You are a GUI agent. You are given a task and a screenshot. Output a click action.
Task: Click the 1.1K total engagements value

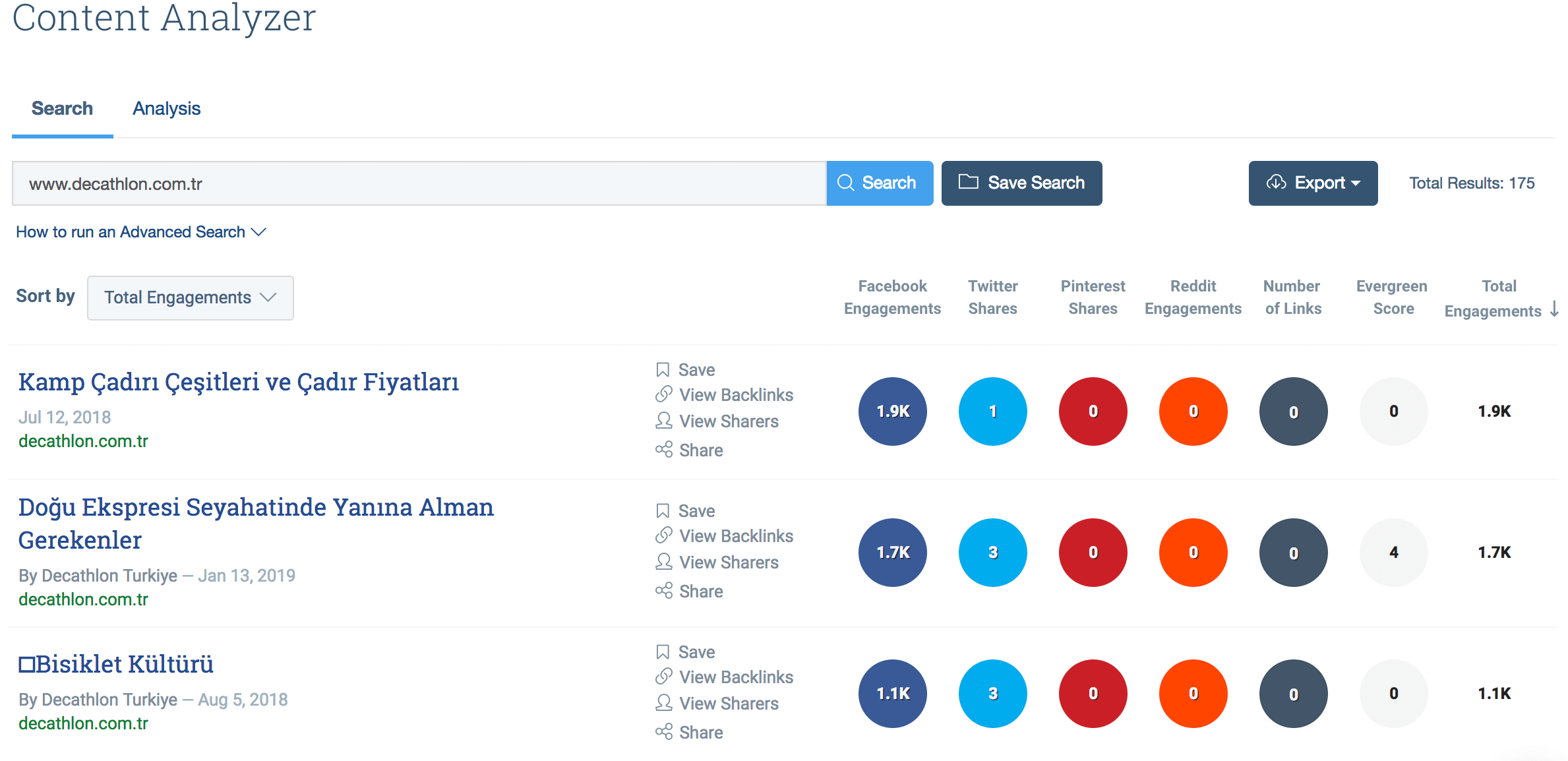[x=1494, y=694]
